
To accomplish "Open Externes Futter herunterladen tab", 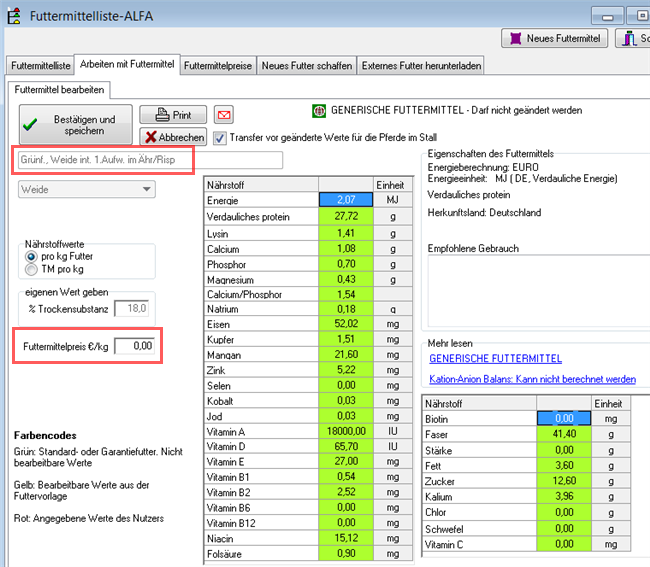I will tap(421, 66).
